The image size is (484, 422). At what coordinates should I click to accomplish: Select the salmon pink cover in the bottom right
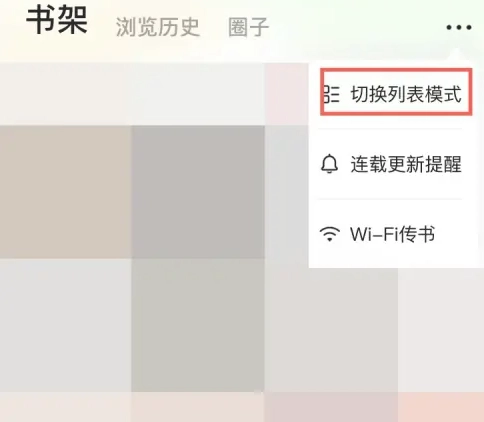click(x=441, y=407)
